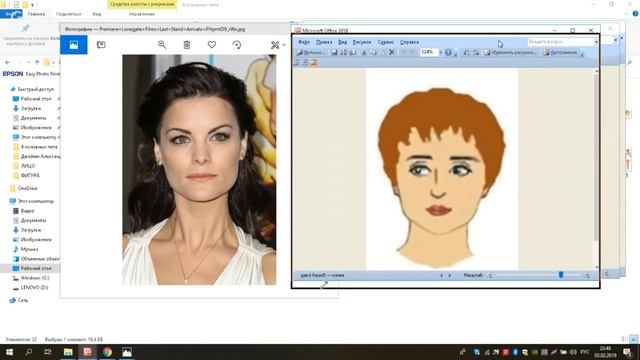Screen dimensions: 640x360
Task: Click the shortcuts button in Picture Manager toolbar
Action: pos(310,53)
